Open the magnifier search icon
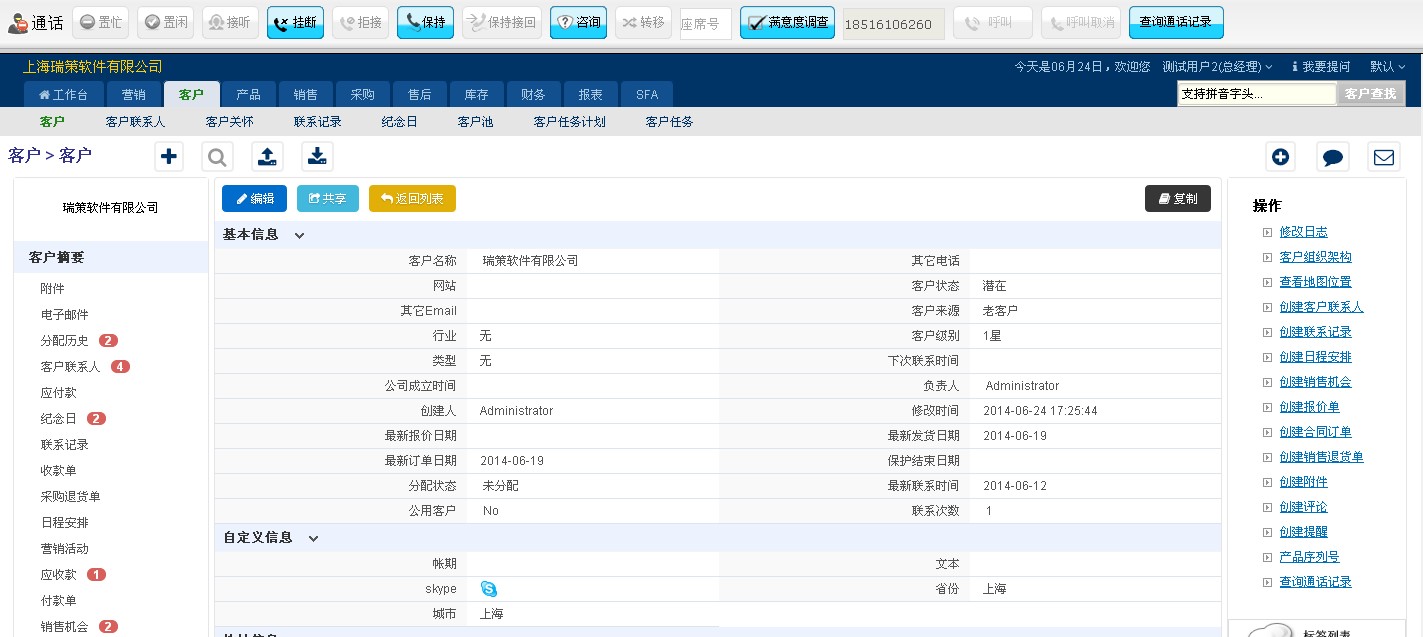1423x637 pixels. 217,156
